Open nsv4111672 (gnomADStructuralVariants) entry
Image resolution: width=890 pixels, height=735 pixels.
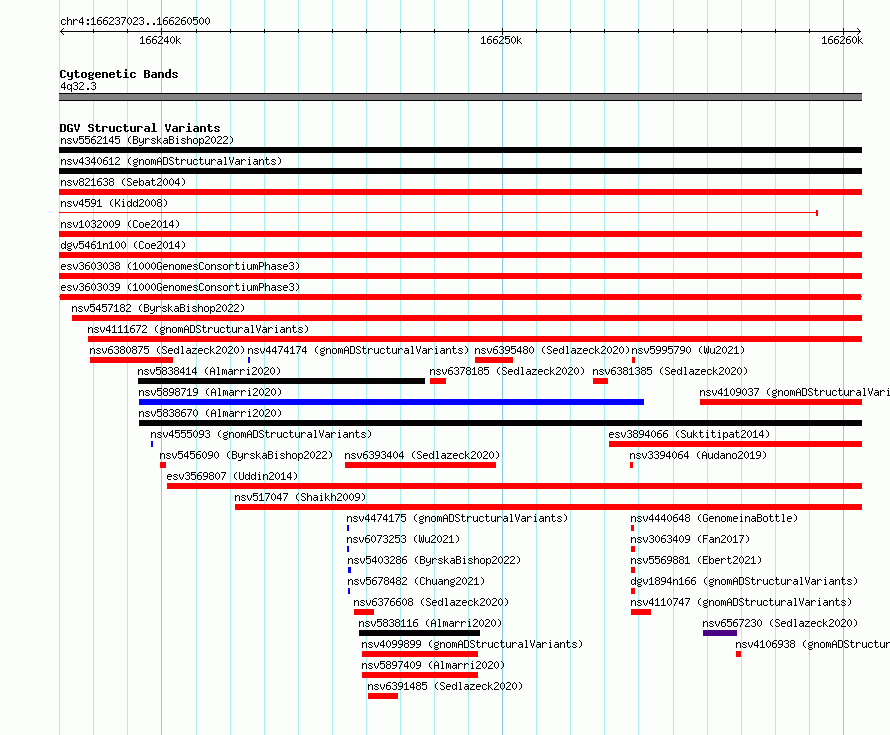(x=198, y=329)
